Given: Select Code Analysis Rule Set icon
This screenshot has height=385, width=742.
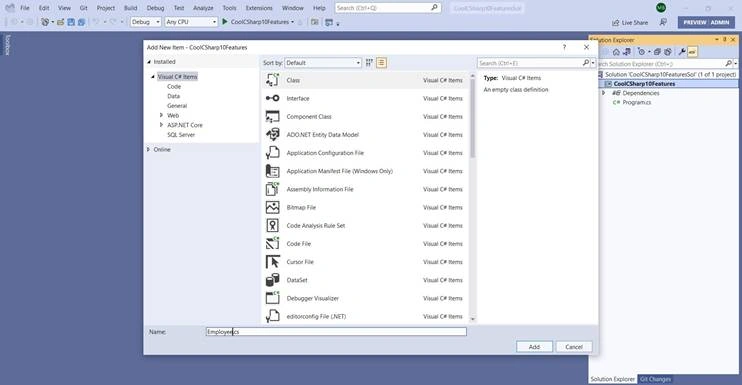Looking at the screenshot, I should [272, 226].
